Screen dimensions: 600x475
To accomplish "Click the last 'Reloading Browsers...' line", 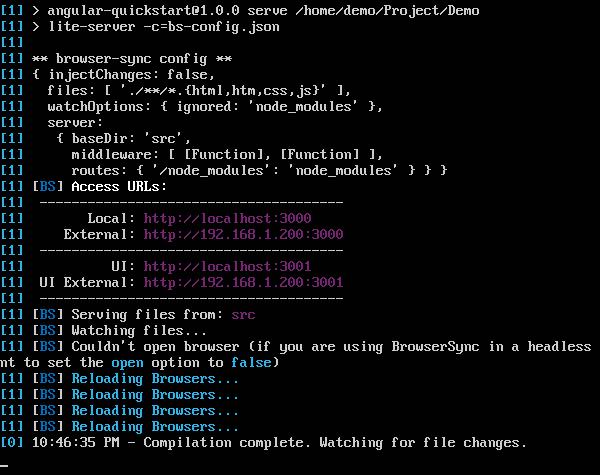I will point(155,426).
